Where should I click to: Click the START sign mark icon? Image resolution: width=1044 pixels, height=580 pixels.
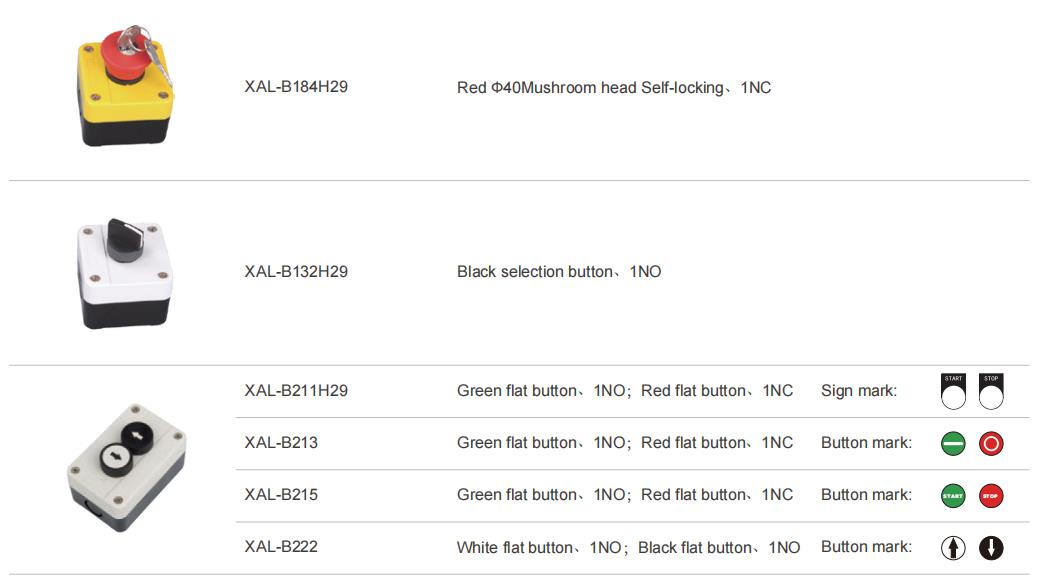pyautogui.click(x=953, y=391)
